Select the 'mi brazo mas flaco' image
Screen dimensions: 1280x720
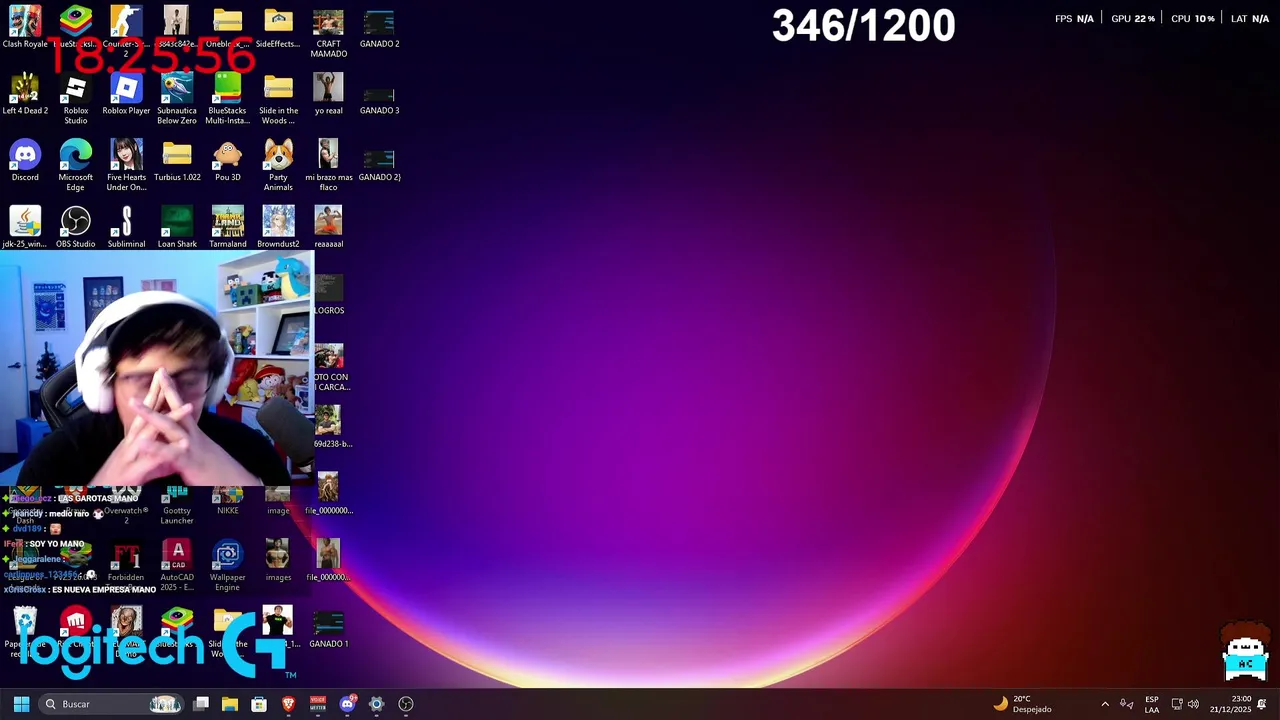point(328,166)
